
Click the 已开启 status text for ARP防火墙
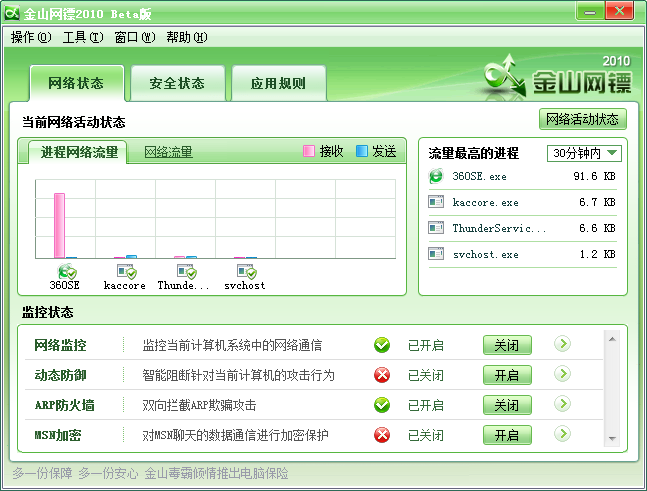(425, 406)
